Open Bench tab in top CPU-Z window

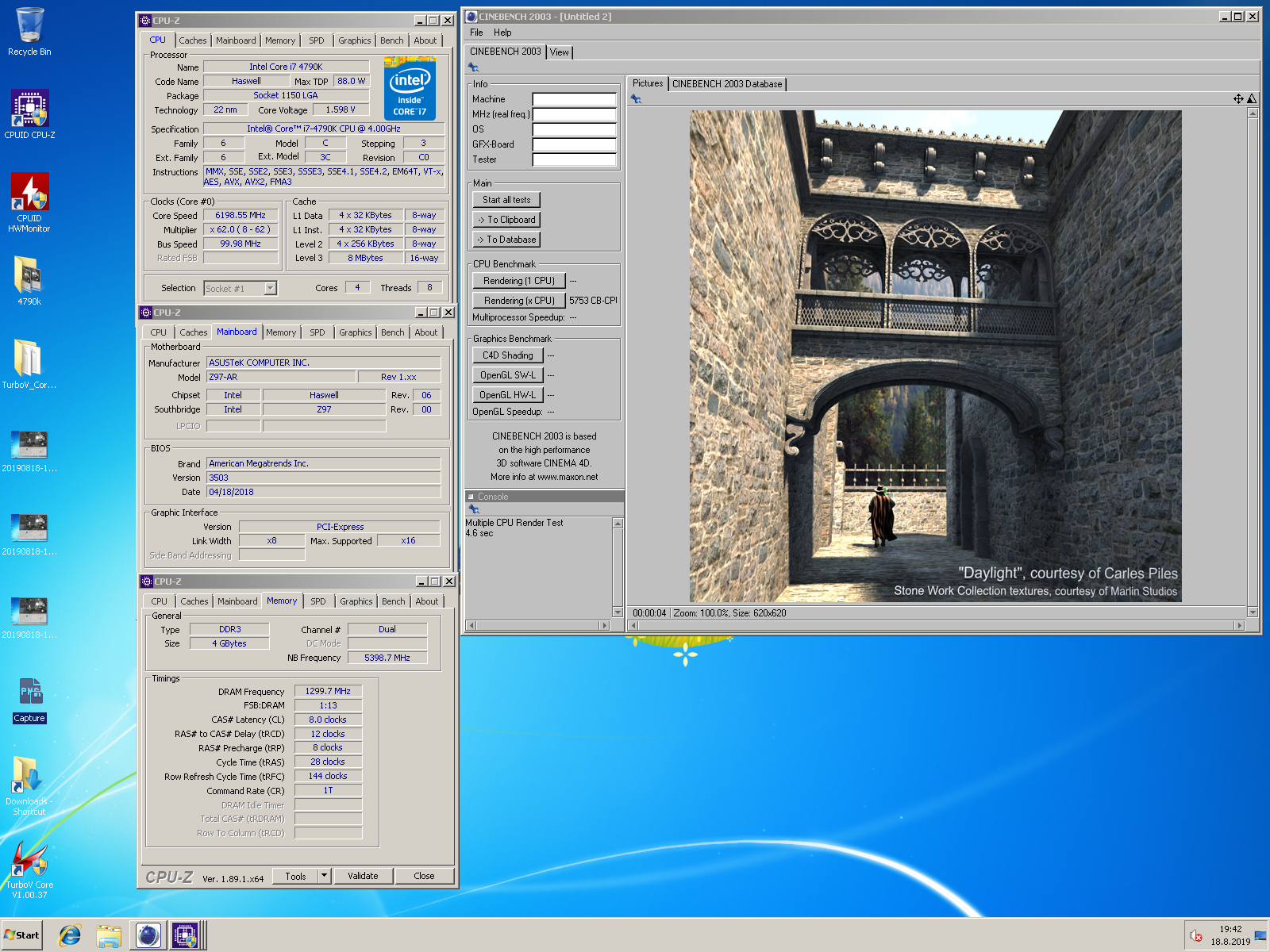392,40
